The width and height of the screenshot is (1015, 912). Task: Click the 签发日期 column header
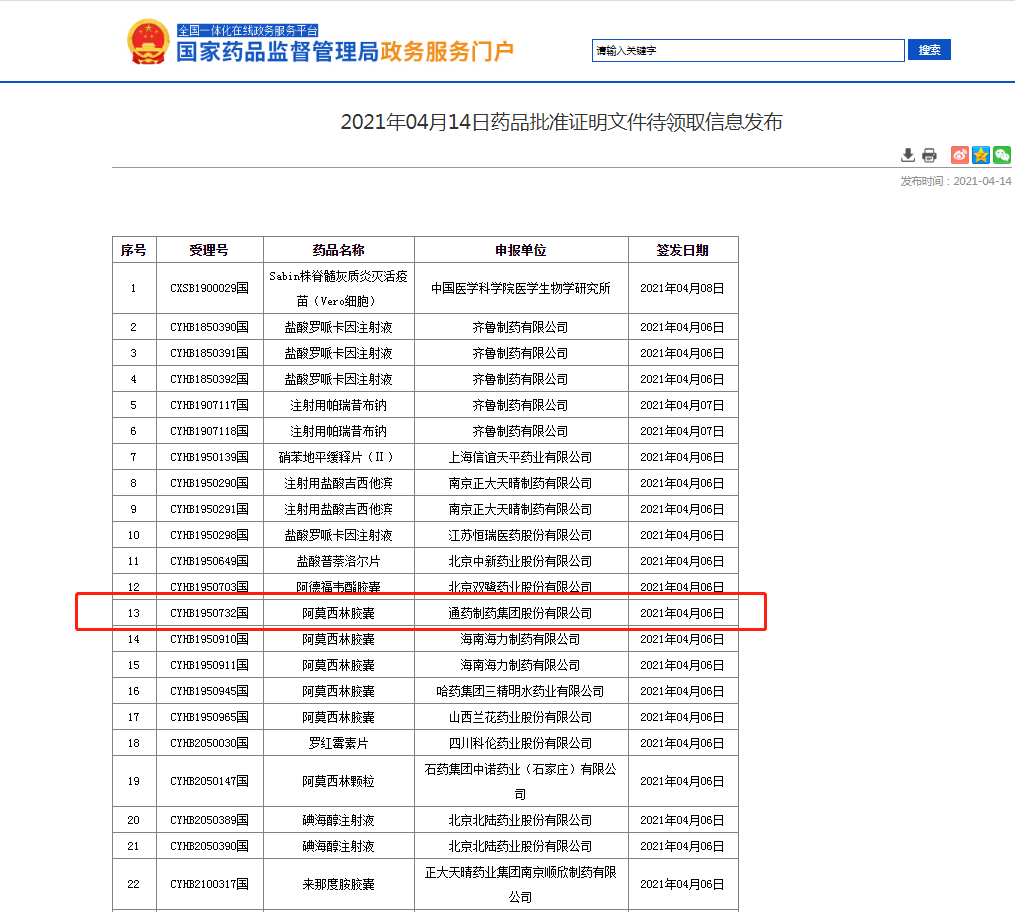click(682, 250)
